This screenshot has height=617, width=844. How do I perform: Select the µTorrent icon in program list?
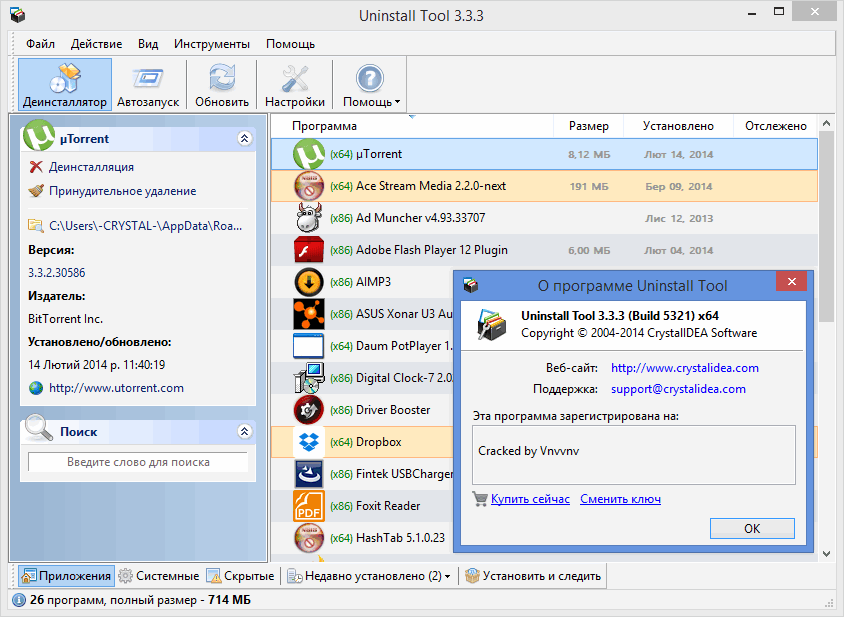[308, 154]
